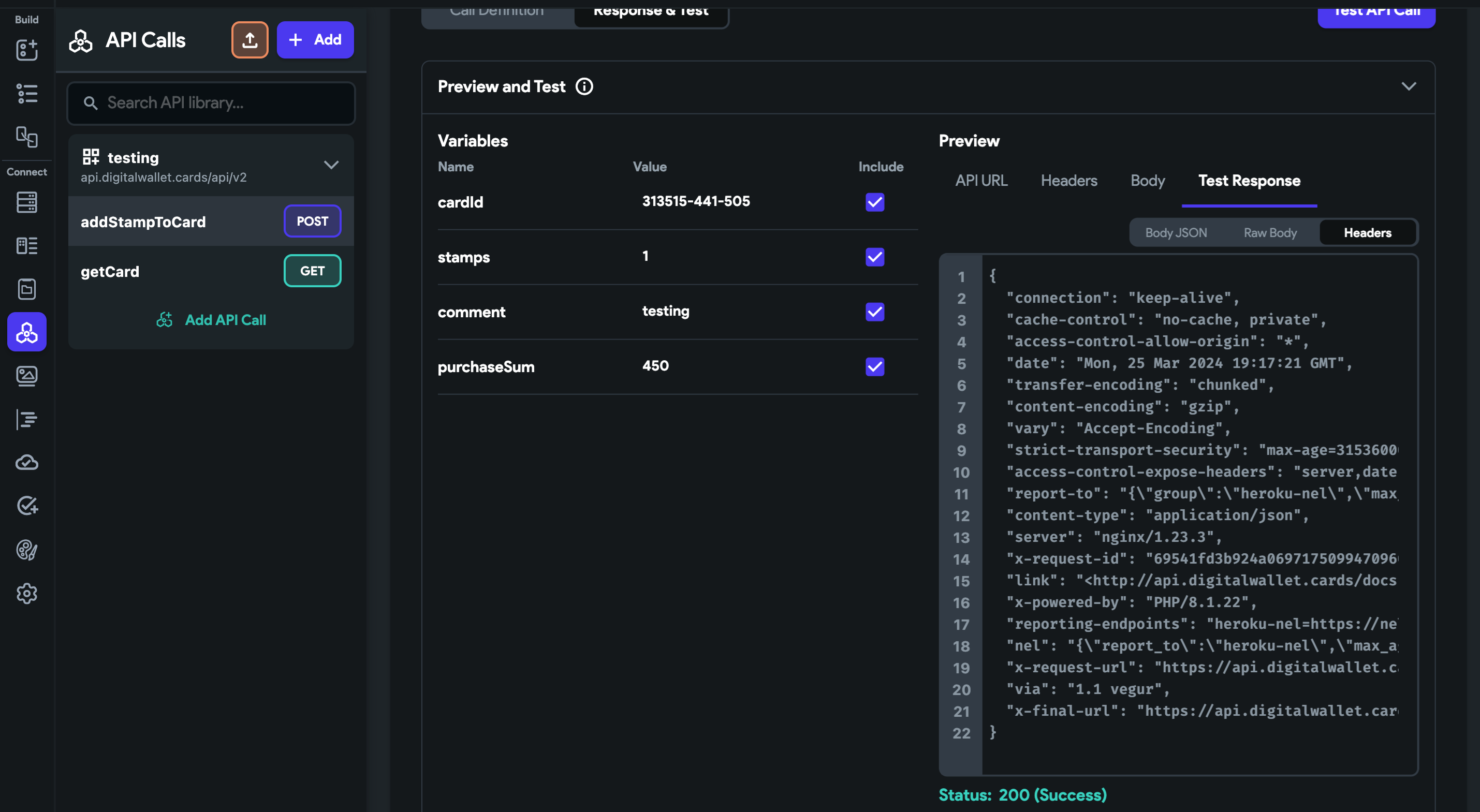Open the cloud functions icon
Screen dimensions: 1480x812
tap(26, 462)
